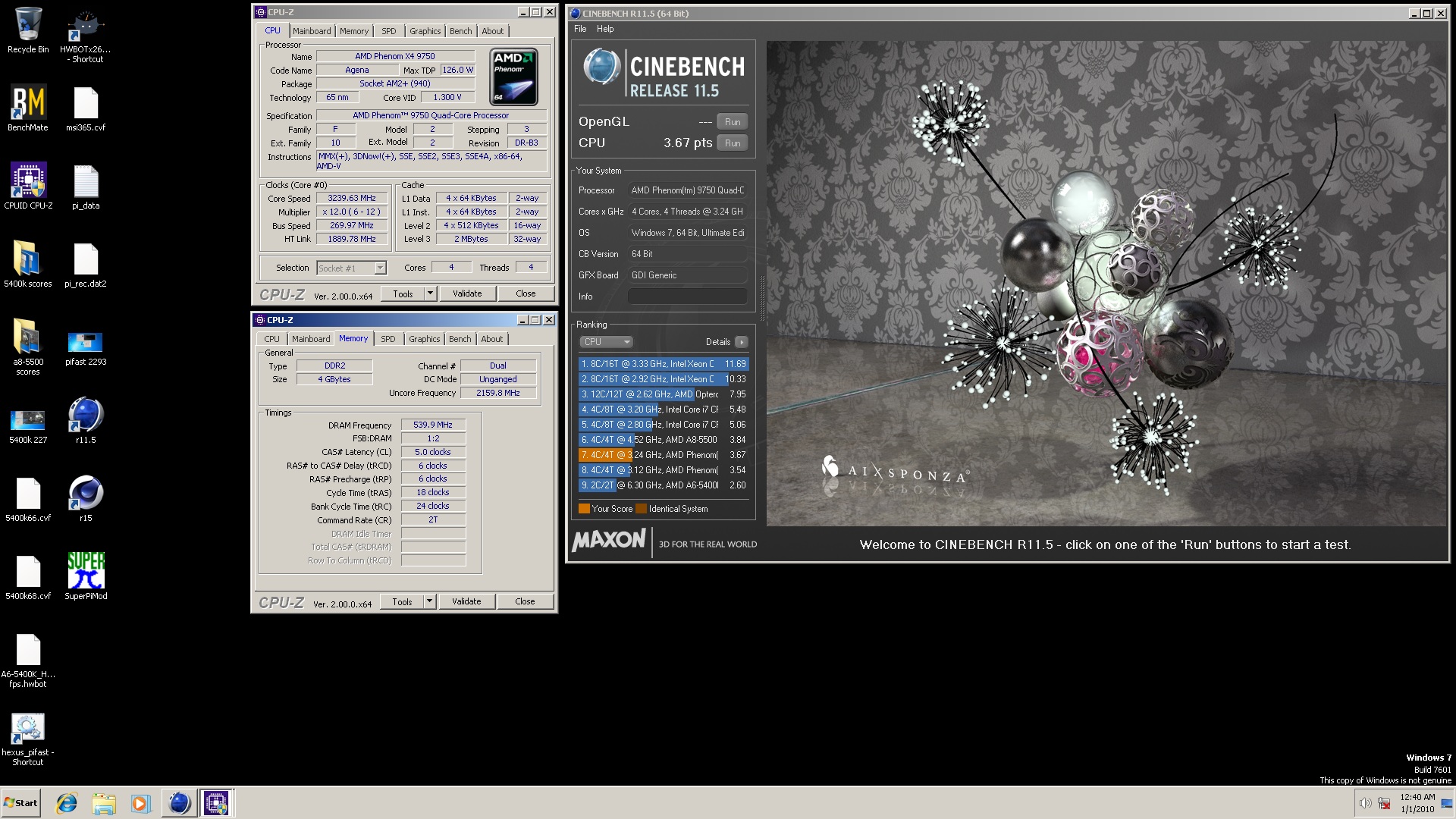
Task: Switch to SPD tab in upper CPU-Z
Action: [x=389, y=31]
